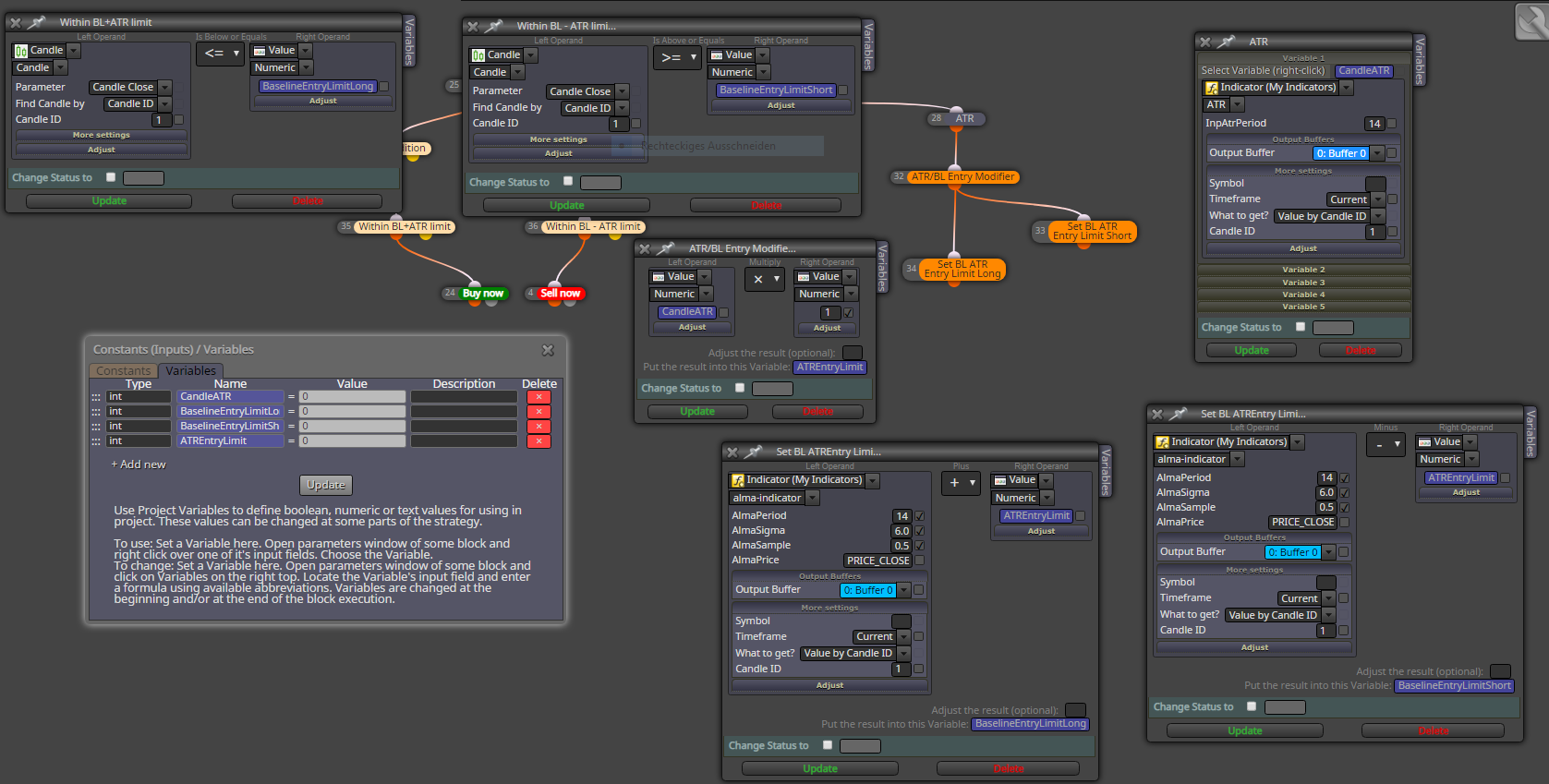This screenshot has height=784, width=1549.
Task: Open Variables side tab of Within BL+ATR limit
Action: tap(409, 42)
